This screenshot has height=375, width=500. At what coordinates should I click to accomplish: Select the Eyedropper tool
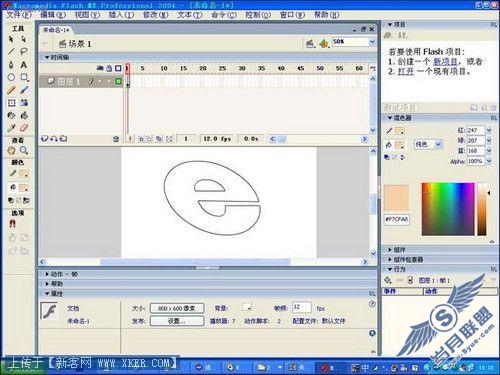point(11,128)
